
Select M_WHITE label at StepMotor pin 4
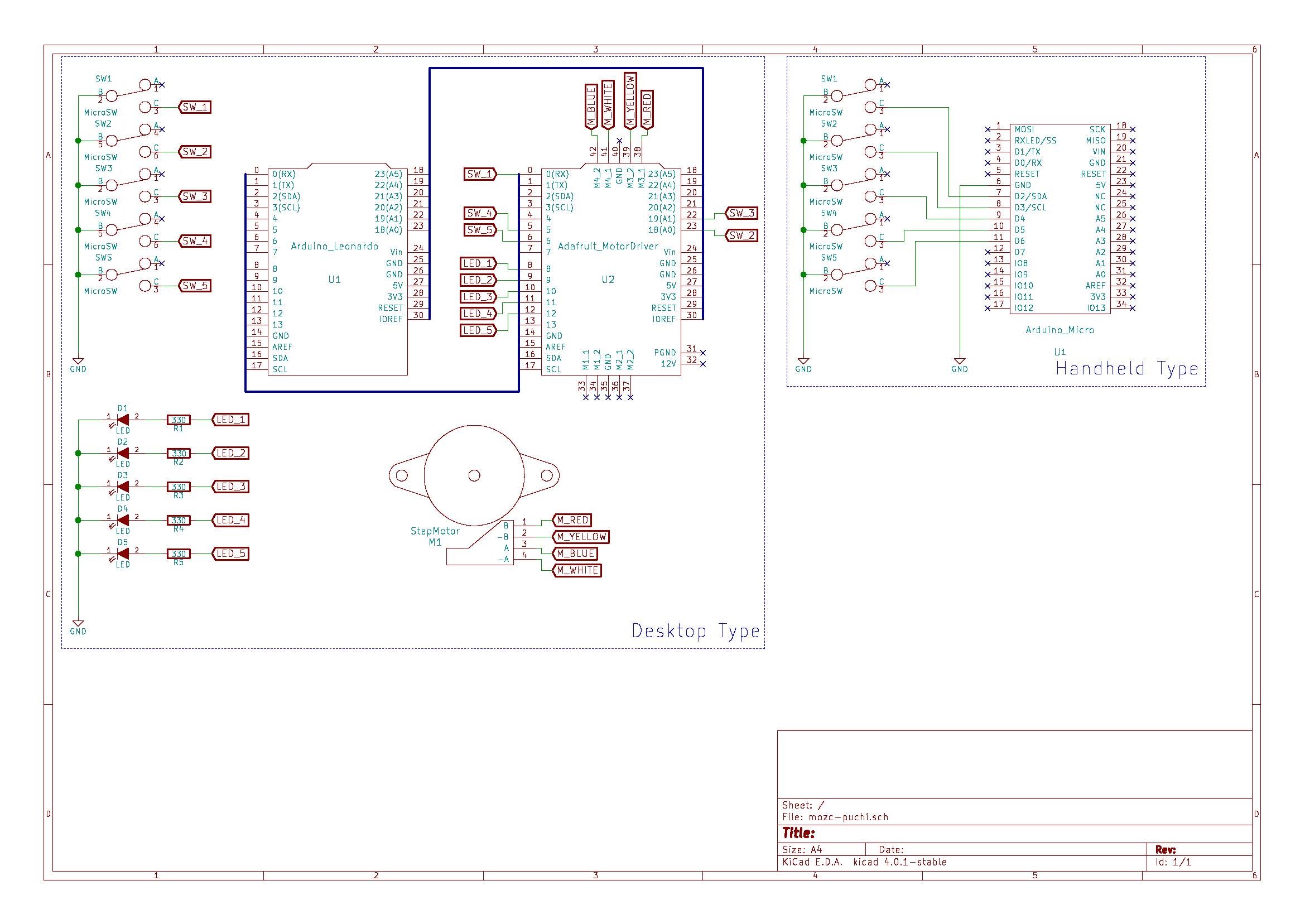[577, 570]
